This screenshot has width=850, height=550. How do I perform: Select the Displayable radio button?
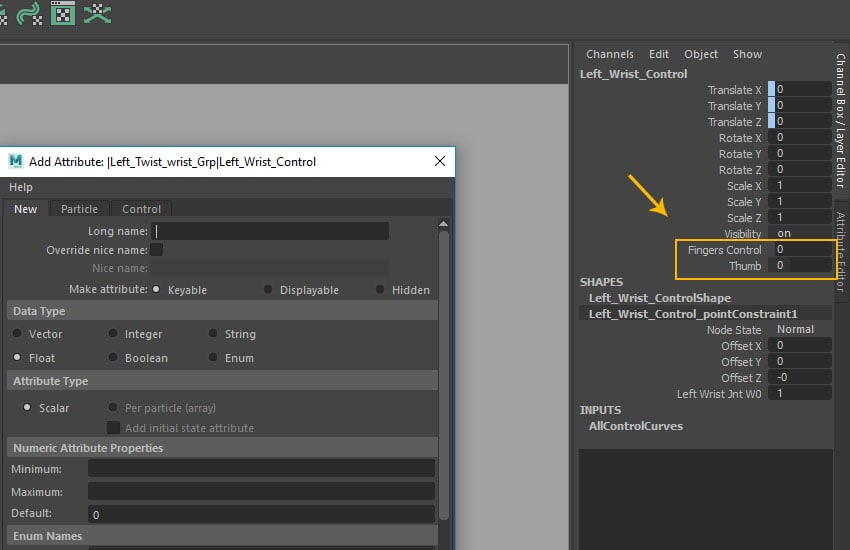point(268,290)
